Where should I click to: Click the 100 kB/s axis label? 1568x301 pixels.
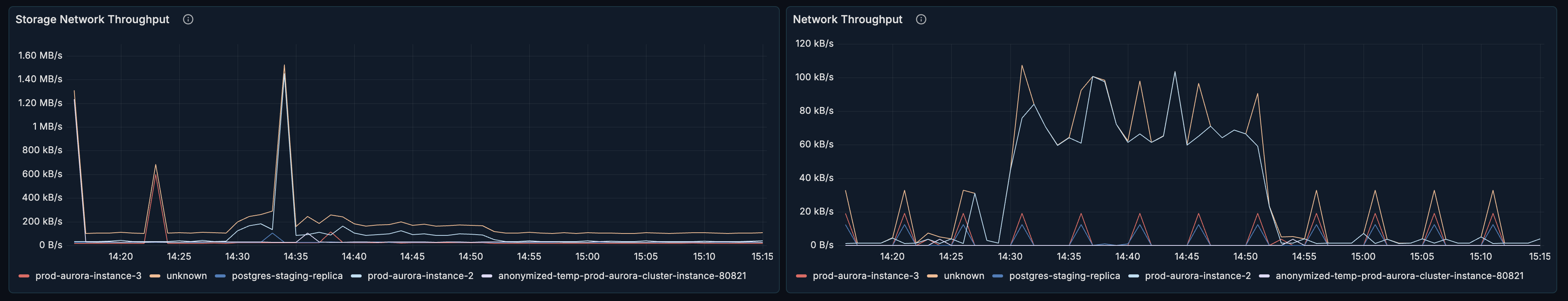[815, 77]
